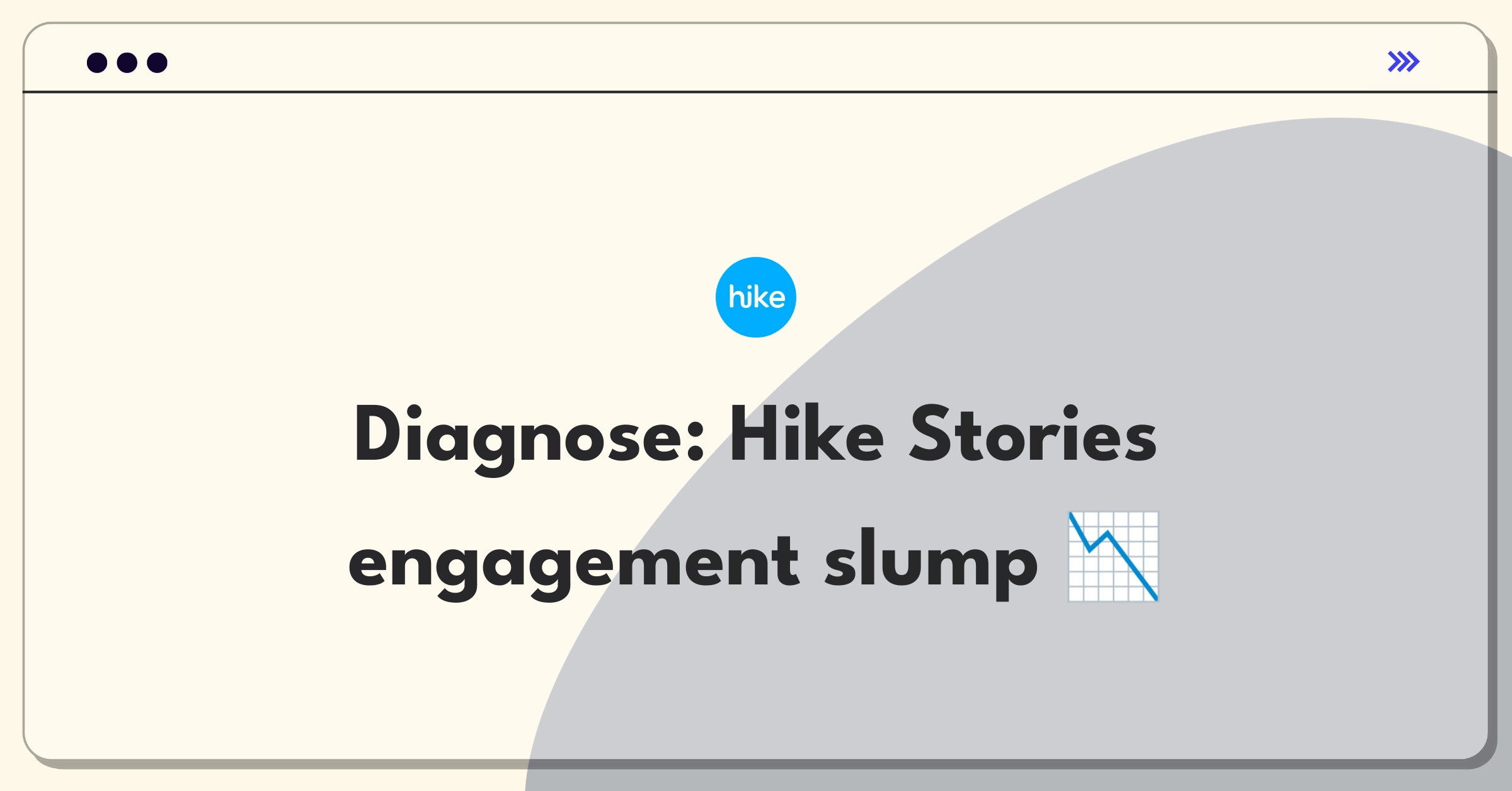The height and width of the screenshot is (791, 1512).
Task: Click the third dark window dot
Action: pos(157,62)
